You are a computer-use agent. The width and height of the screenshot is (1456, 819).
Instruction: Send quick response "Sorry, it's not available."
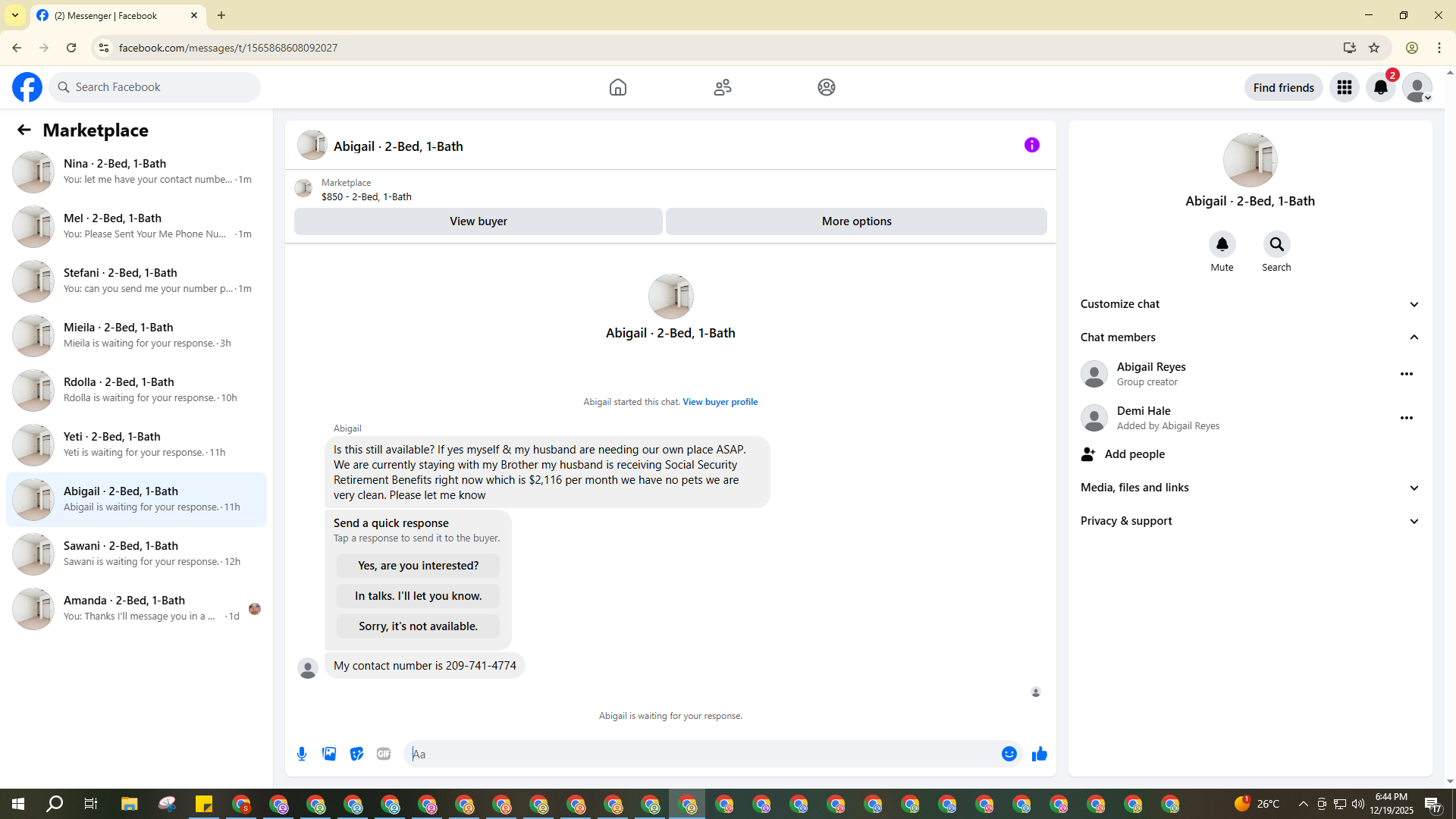pyautogui.click(x=418, y=626)
